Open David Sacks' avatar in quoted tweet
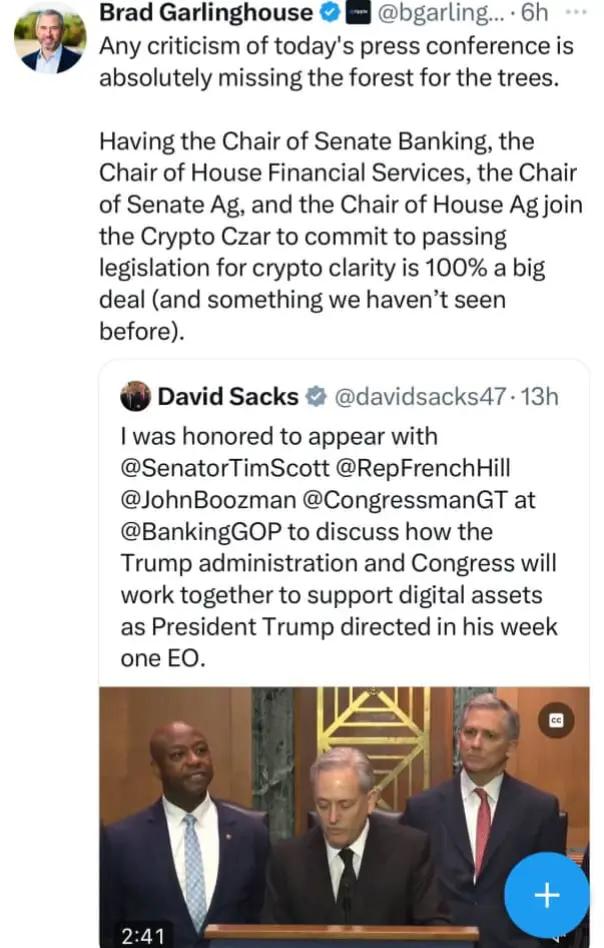The height and width of the screenshot is (948, 604). [135, 397]
